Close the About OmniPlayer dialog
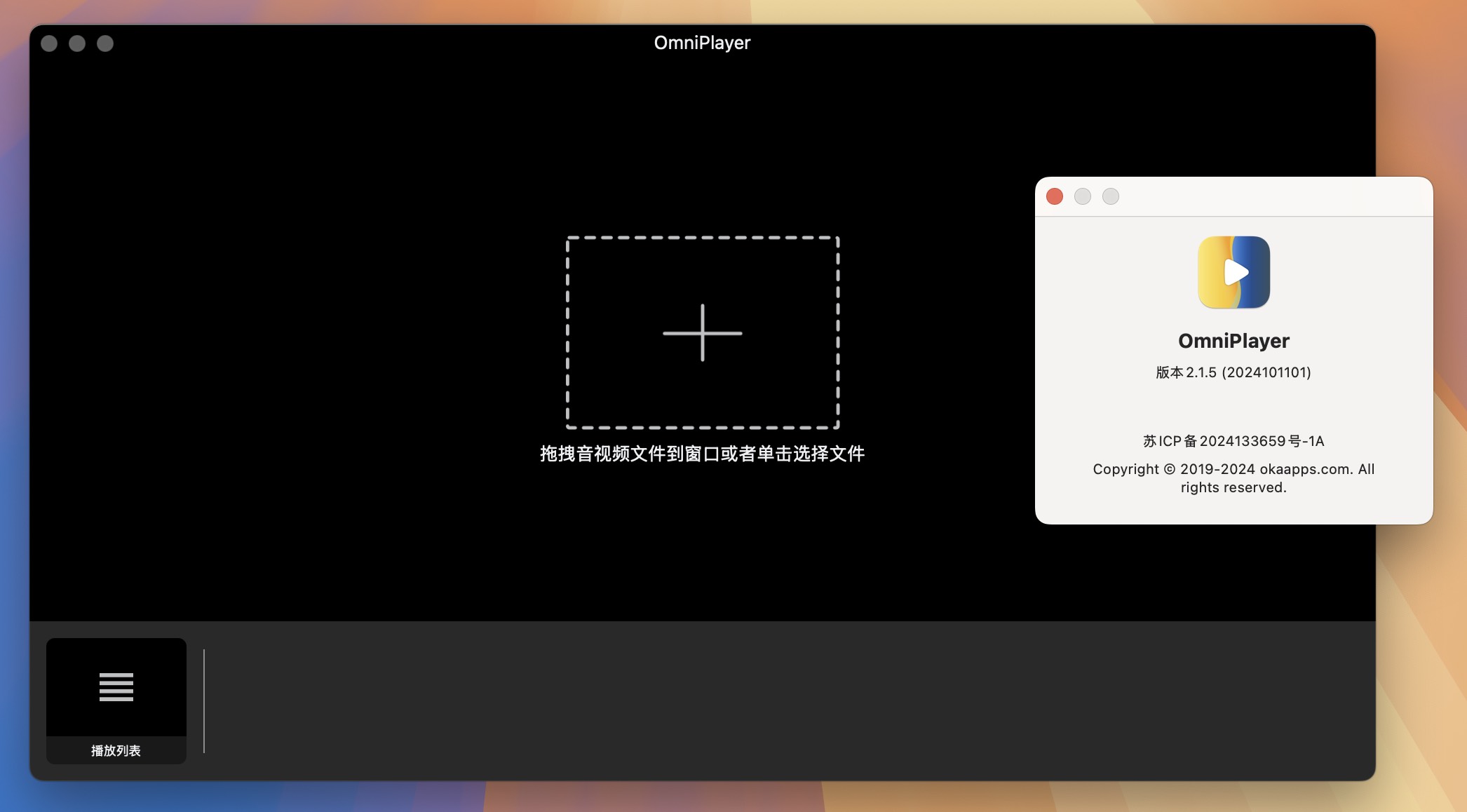The image size is (1467, 812). click(x=1054, y=196)
